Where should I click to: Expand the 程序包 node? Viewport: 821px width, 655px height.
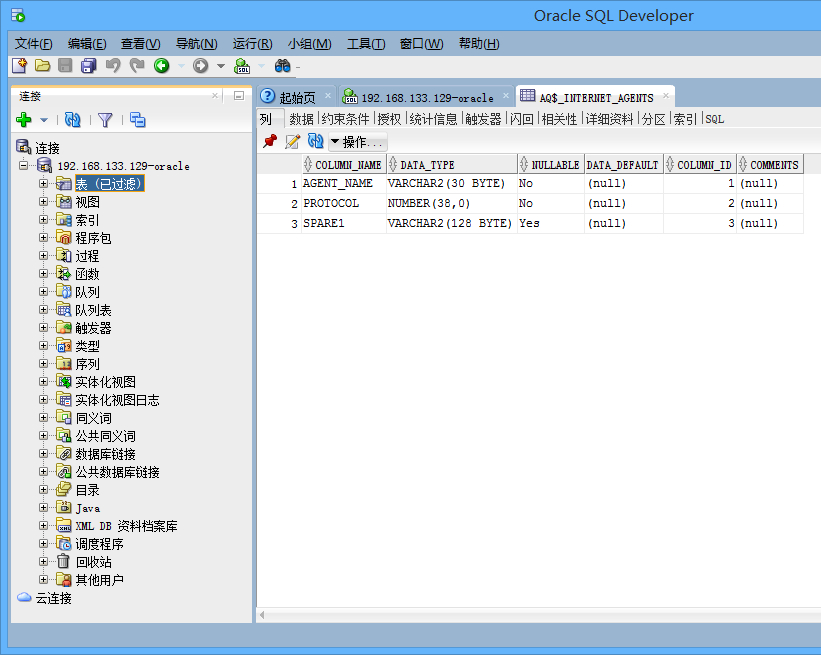43,238
